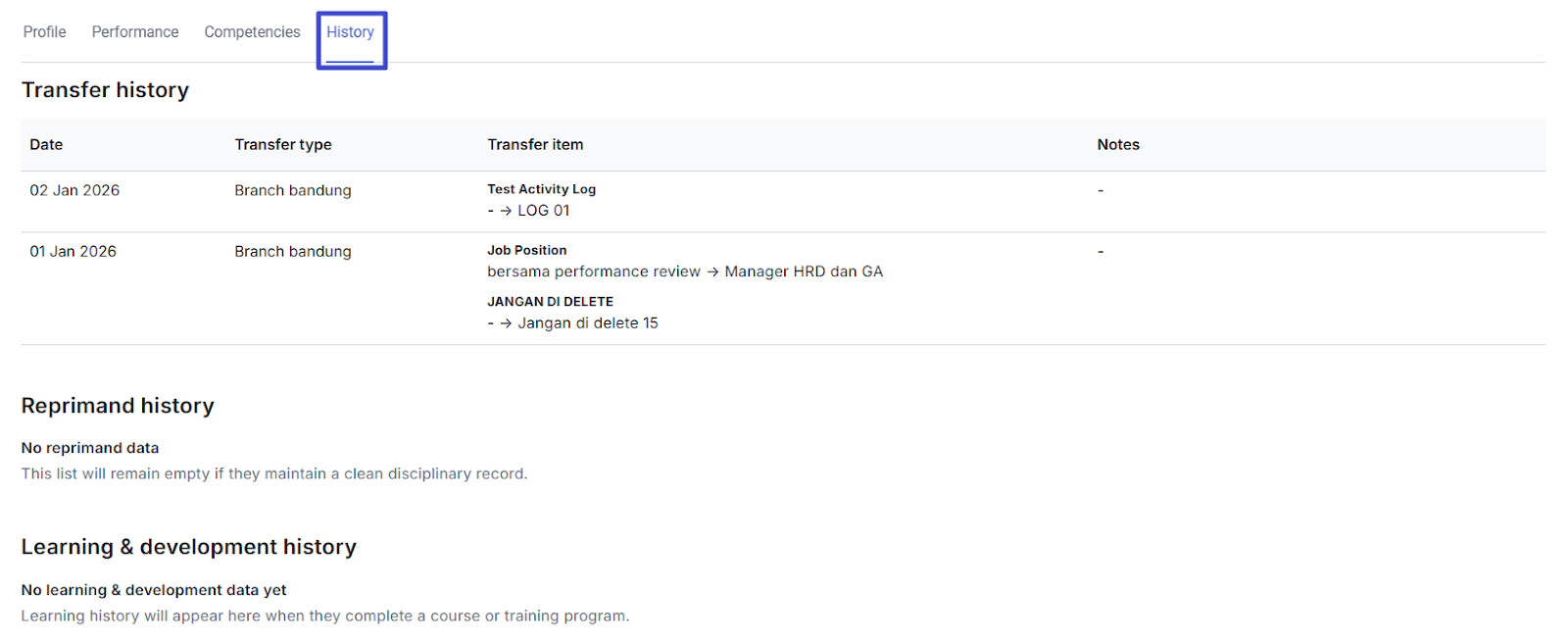Click the Transfer item column header
This screenshot has height=641, width=1568.
point(535,145)
